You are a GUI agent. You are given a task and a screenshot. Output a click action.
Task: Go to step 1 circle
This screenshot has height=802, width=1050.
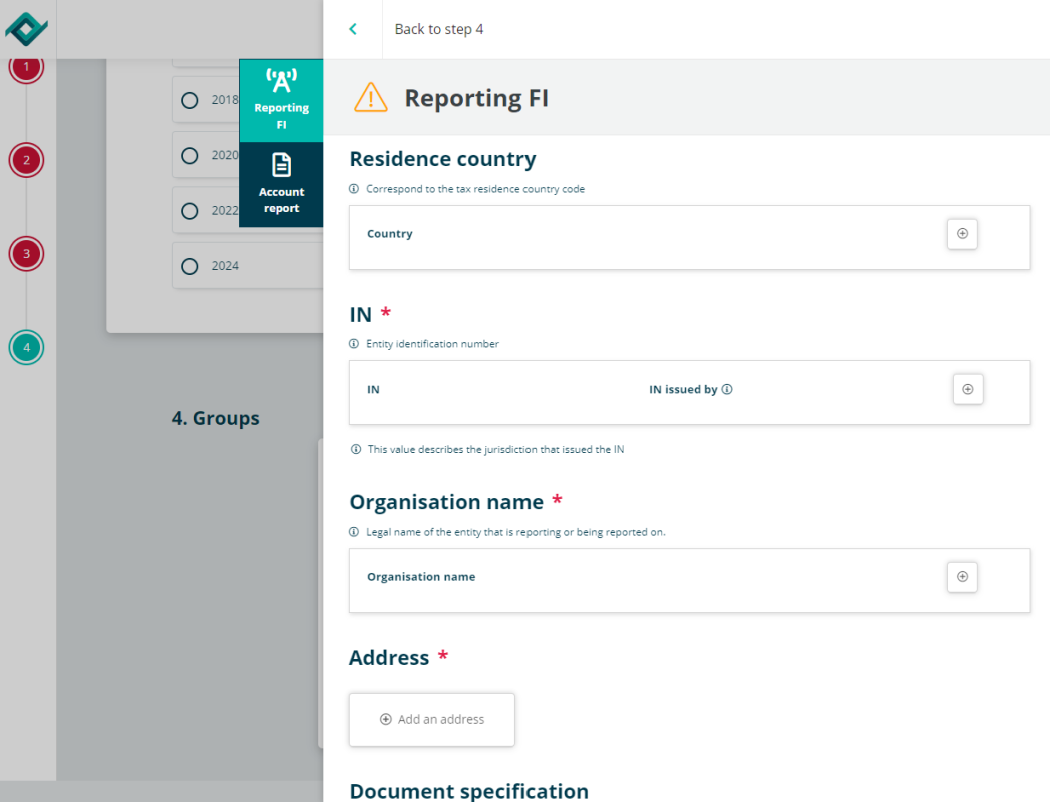coord(26,67)
